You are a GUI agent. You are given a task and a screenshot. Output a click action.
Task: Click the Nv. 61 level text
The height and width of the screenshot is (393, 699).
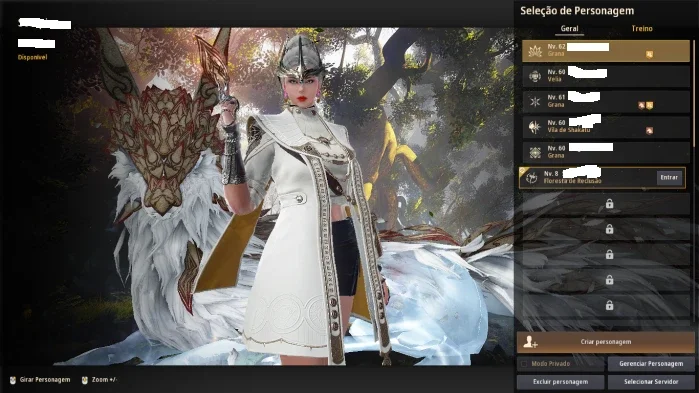point(556,97)
